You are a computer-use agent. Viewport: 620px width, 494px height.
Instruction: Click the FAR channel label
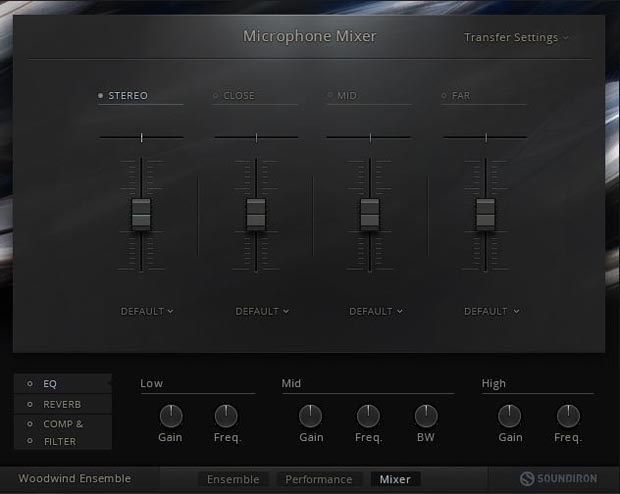[x=461, y=95]
